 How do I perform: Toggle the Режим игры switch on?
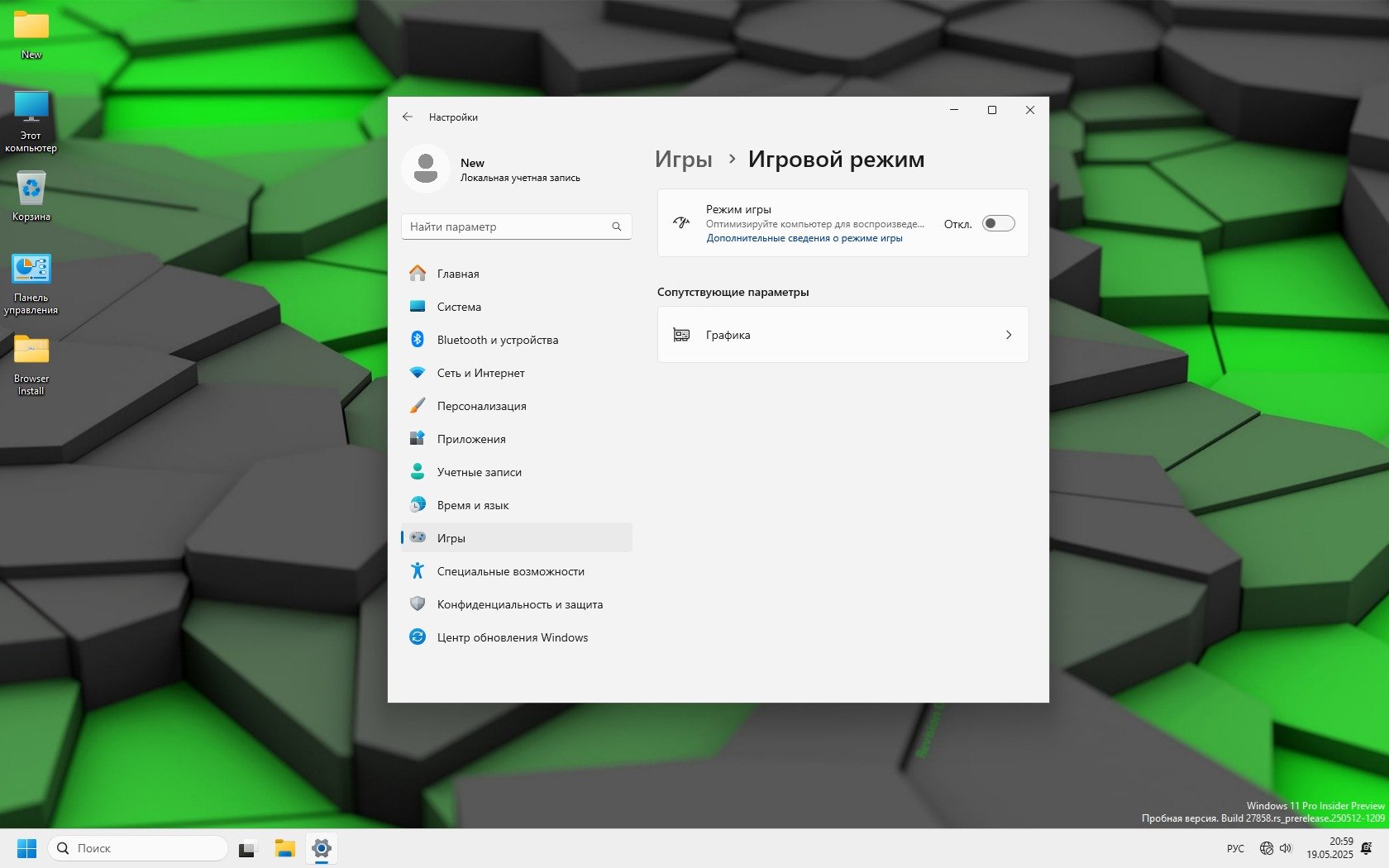(998, 224)
